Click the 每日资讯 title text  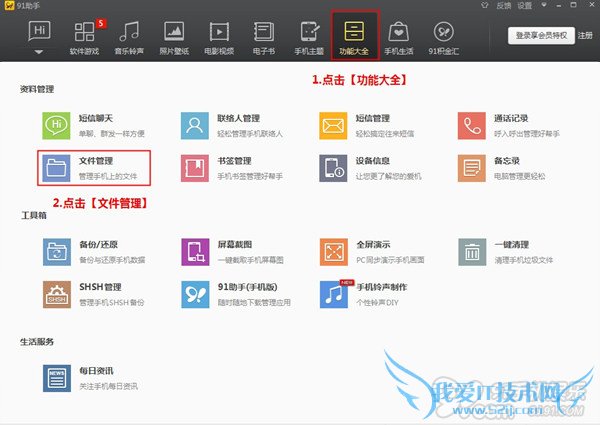[x=96, y=371]
